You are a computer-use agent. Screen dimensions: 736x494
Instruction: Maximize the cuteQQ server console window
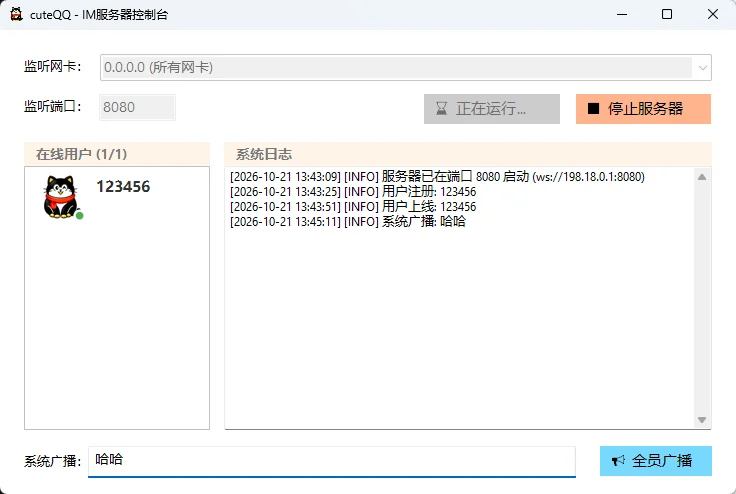tap(667, 14)
